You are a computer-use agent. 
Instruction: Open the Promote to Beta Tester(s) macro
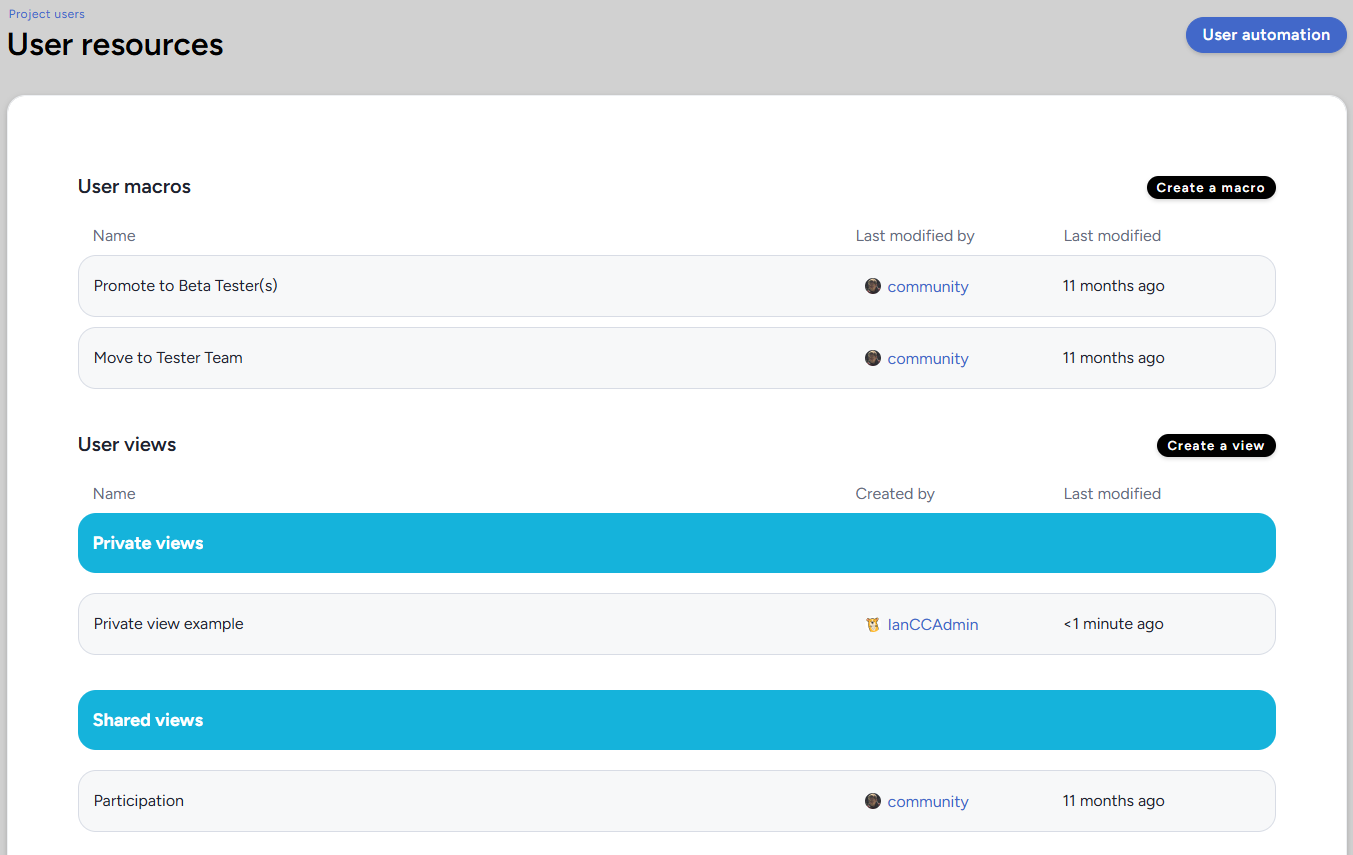point(186,286)
